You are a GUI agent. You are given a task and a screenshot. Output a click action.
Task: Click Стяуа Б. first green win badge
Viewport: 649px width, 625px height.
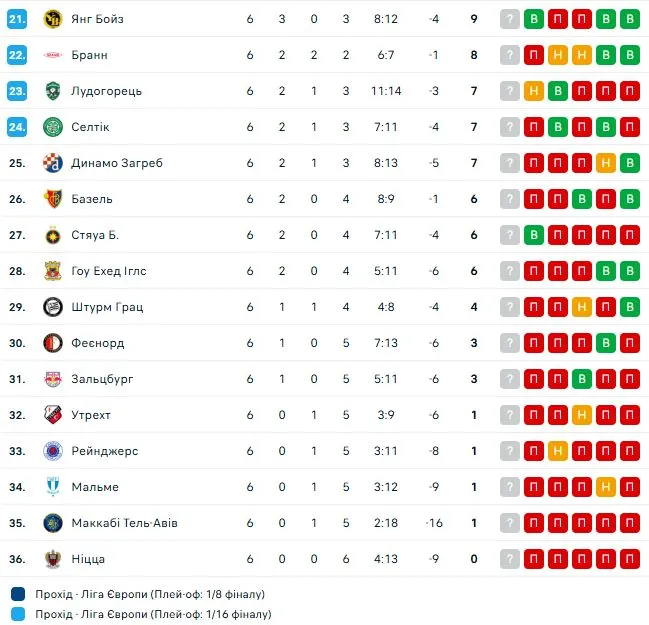click(534, 235)
